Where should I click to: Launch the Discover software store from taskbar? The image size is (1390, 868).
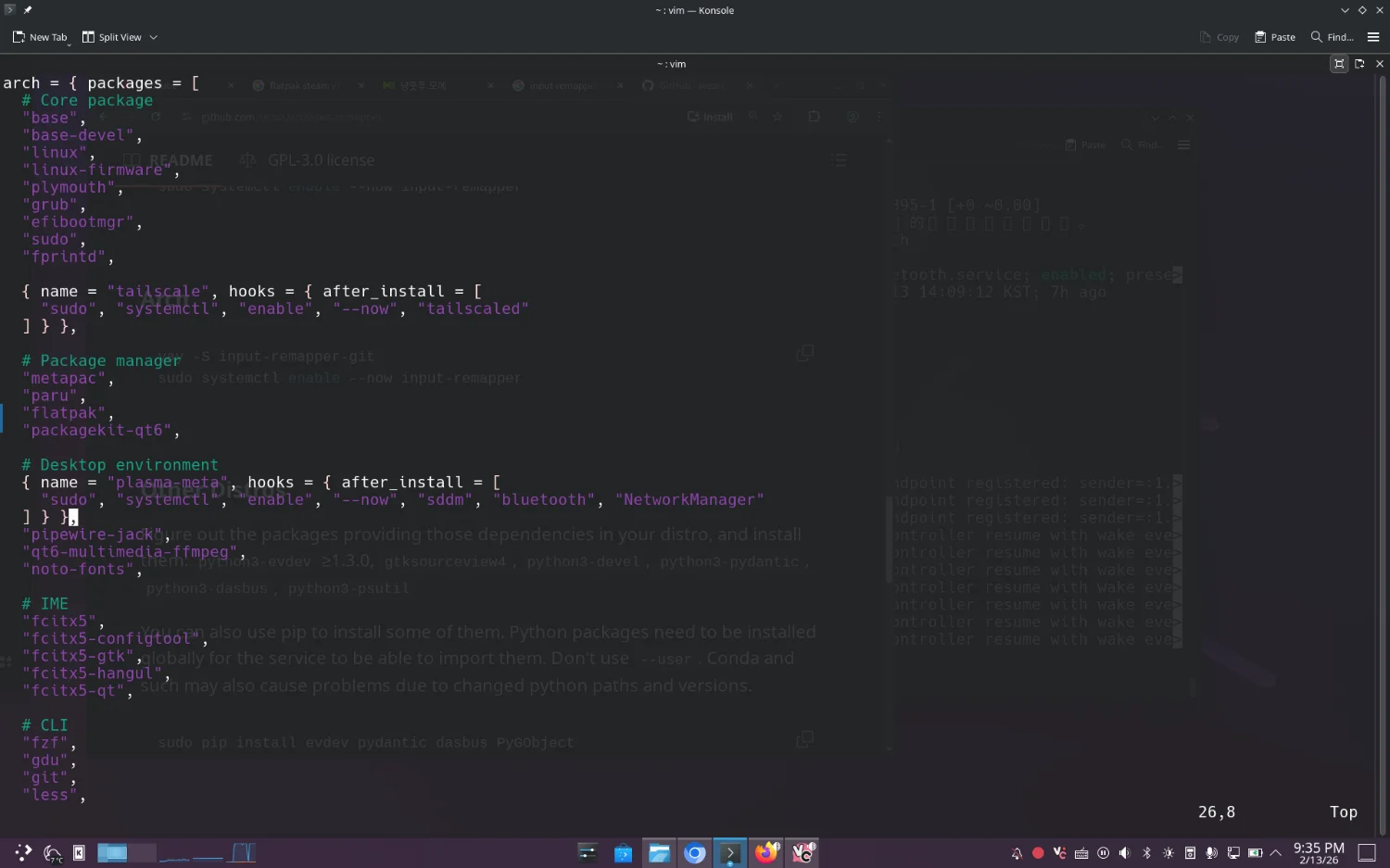pos(623,852)
